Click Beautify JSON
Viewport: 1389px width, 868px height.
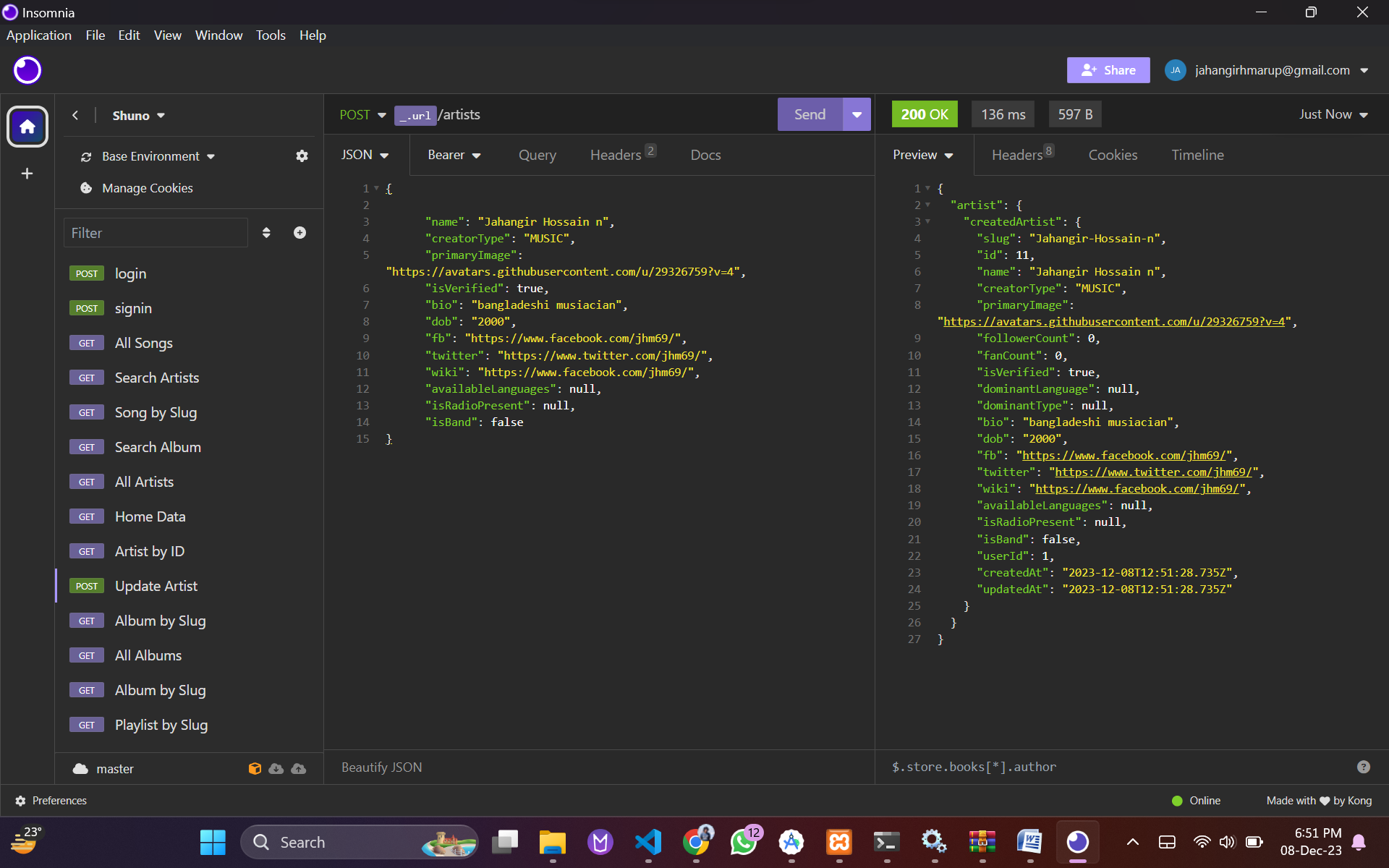point(381,767)
